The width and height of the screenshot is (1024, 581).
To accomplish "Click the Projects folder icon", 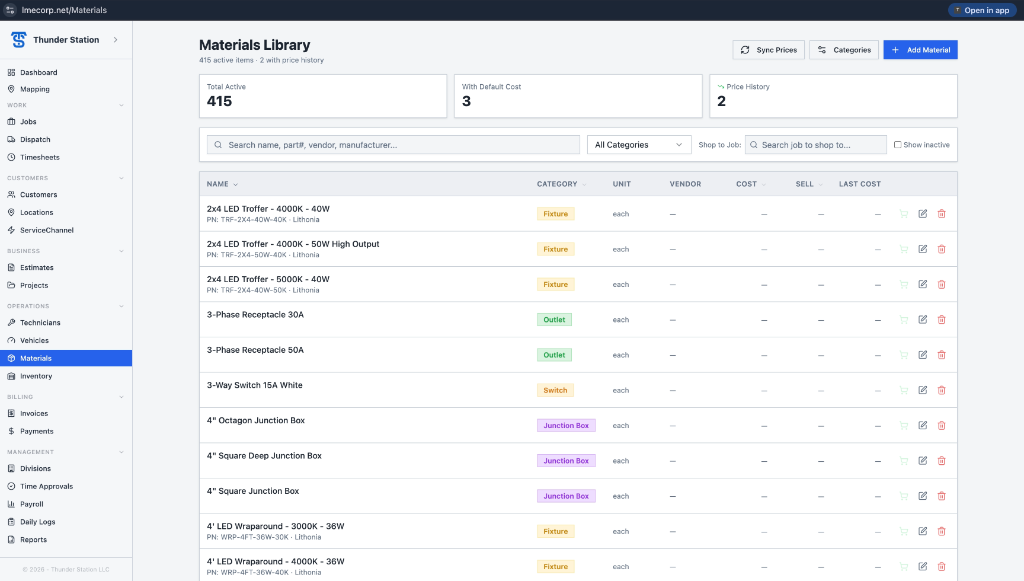I will pyautogui.click(x=11, y=285).
